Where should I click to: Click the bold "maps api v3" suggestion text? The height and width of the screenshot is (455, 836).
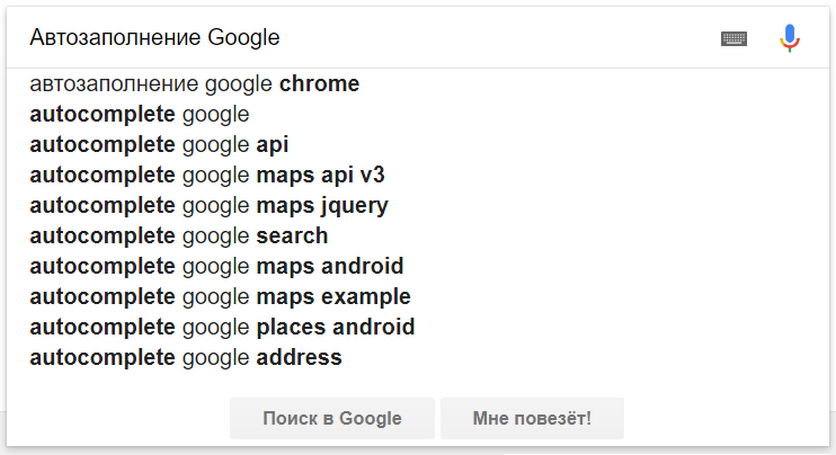tap(320, 175)
